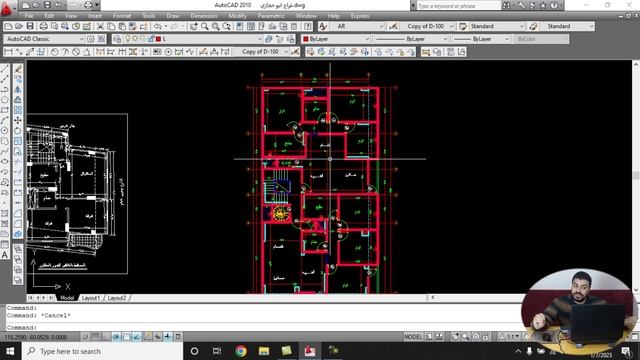Expand the ByLayer color control dropdown
The height and width of the screenshot is (360, 640).
coord(367,39)
